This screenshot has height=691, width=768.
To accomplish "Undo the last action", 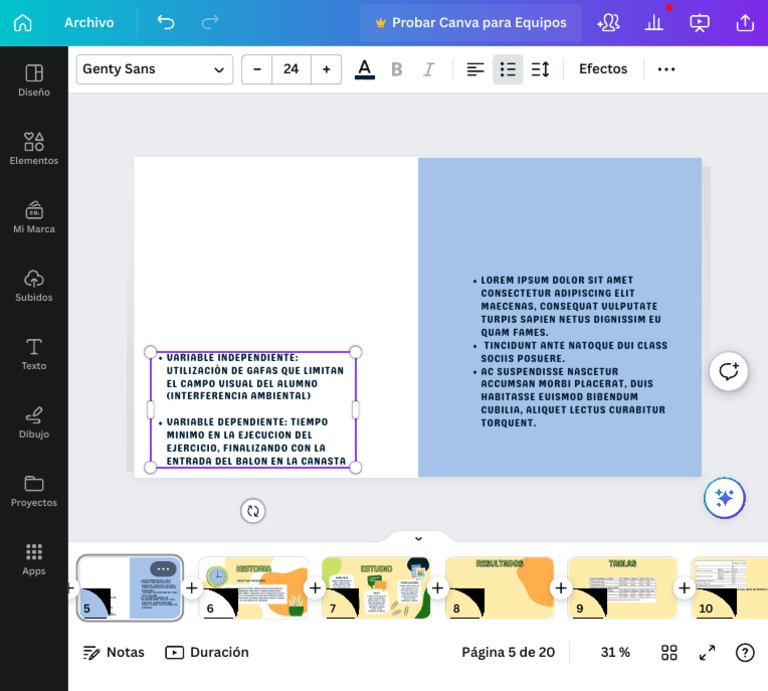I will [166, 22].
